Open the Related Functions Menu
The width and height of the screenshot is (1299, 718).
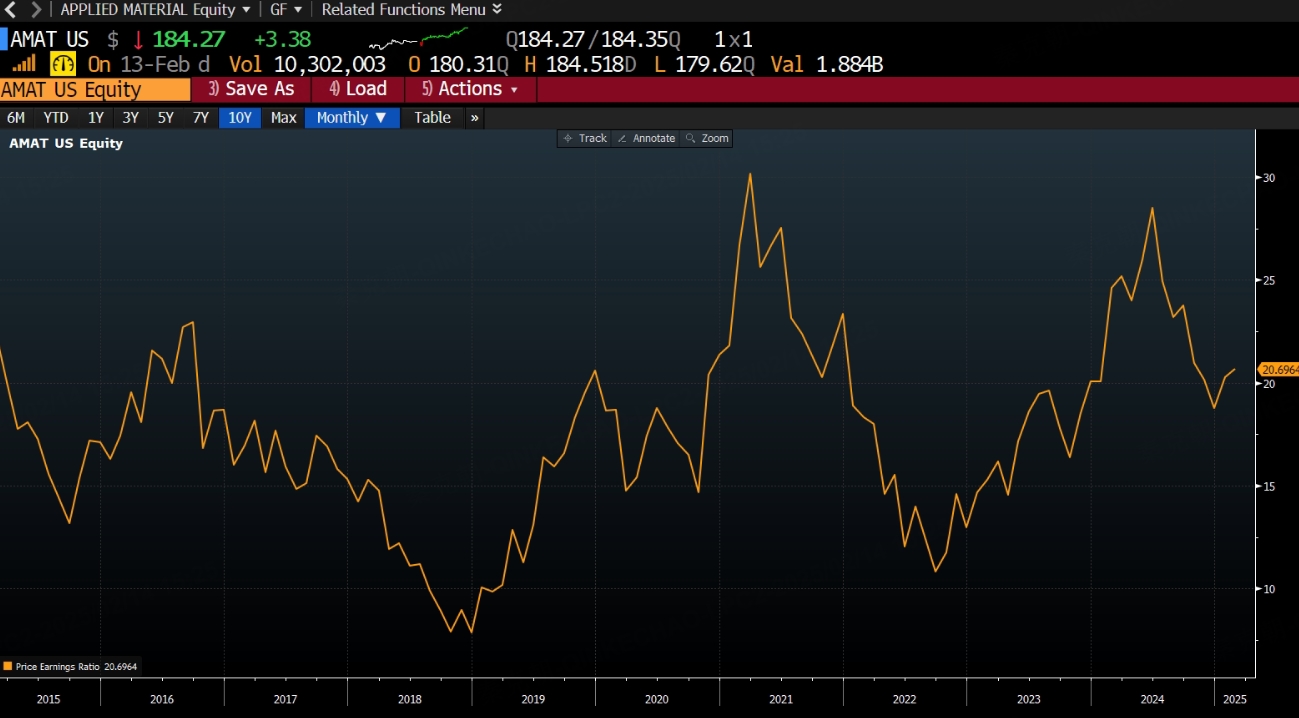412,10
